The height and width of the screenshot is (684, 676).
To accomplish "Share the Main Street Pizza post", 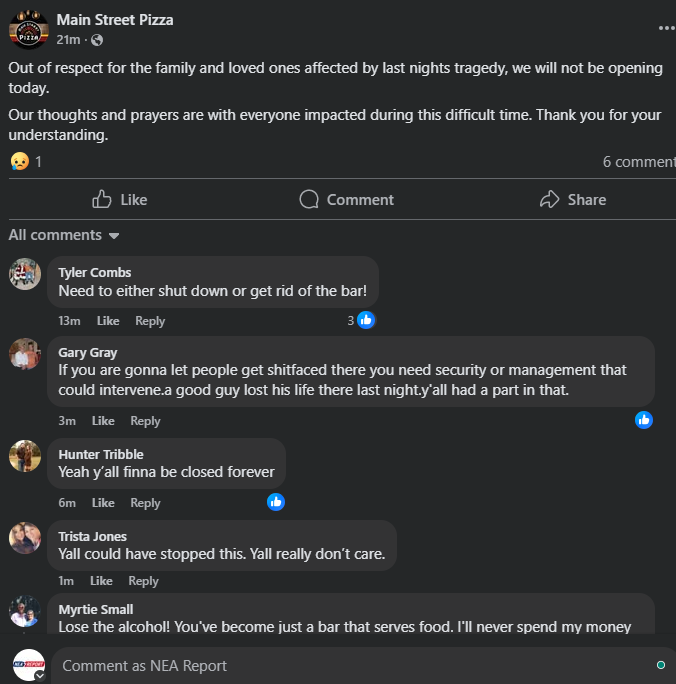I will coord(573,200).
